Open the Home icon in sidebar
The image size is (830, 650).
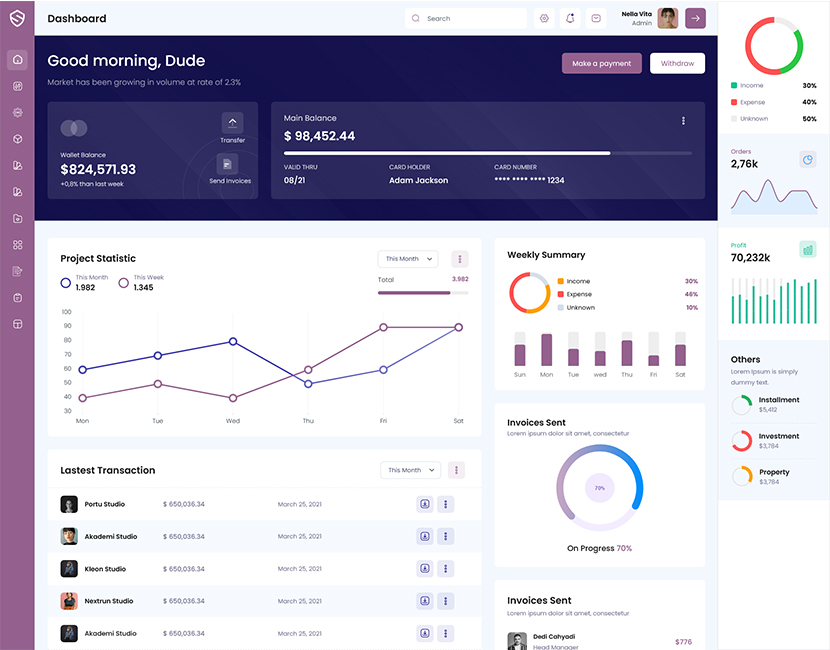click(17, 60)
